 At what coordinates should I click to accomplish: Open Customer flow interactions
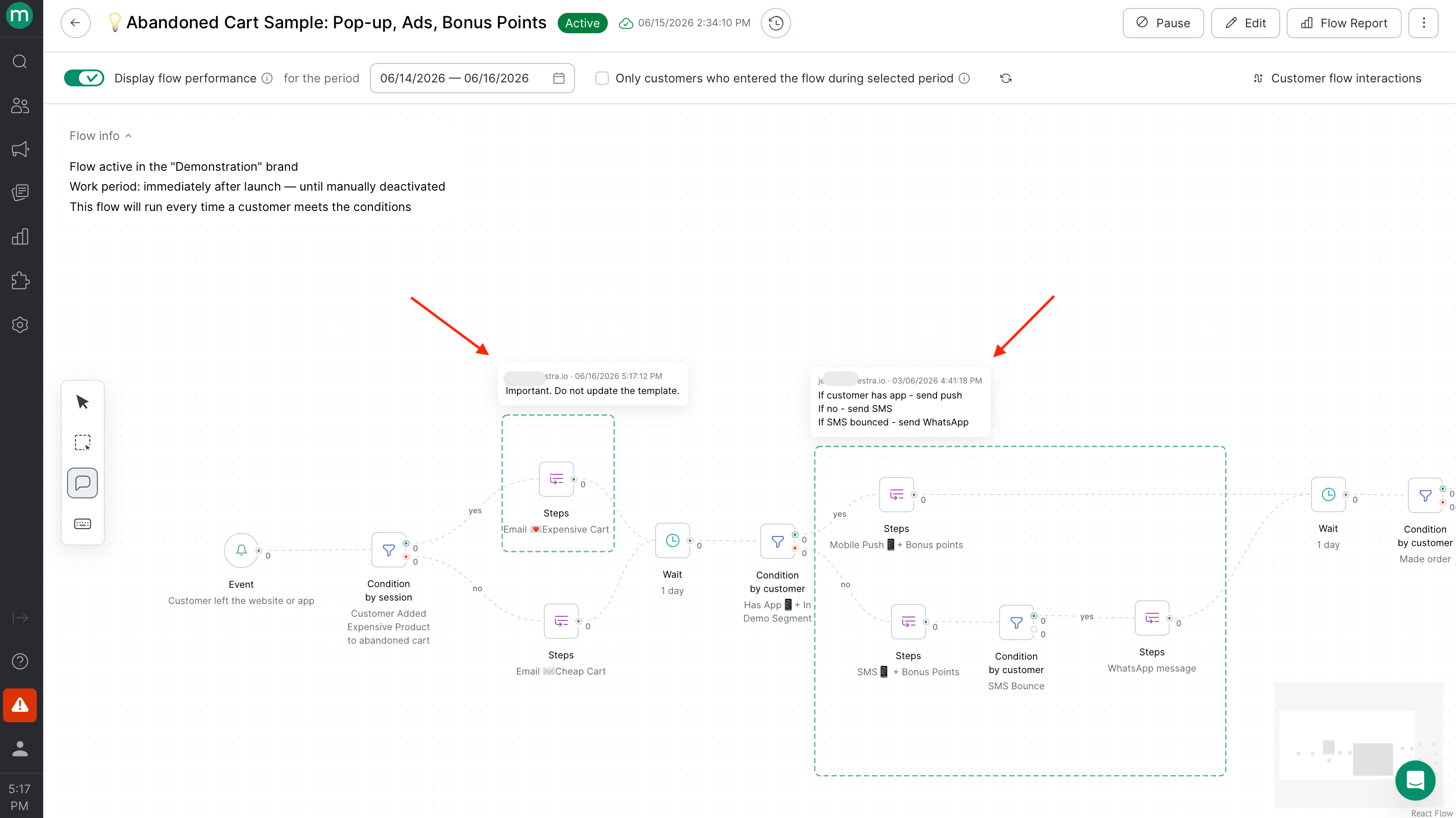(x=1337, y=78)
